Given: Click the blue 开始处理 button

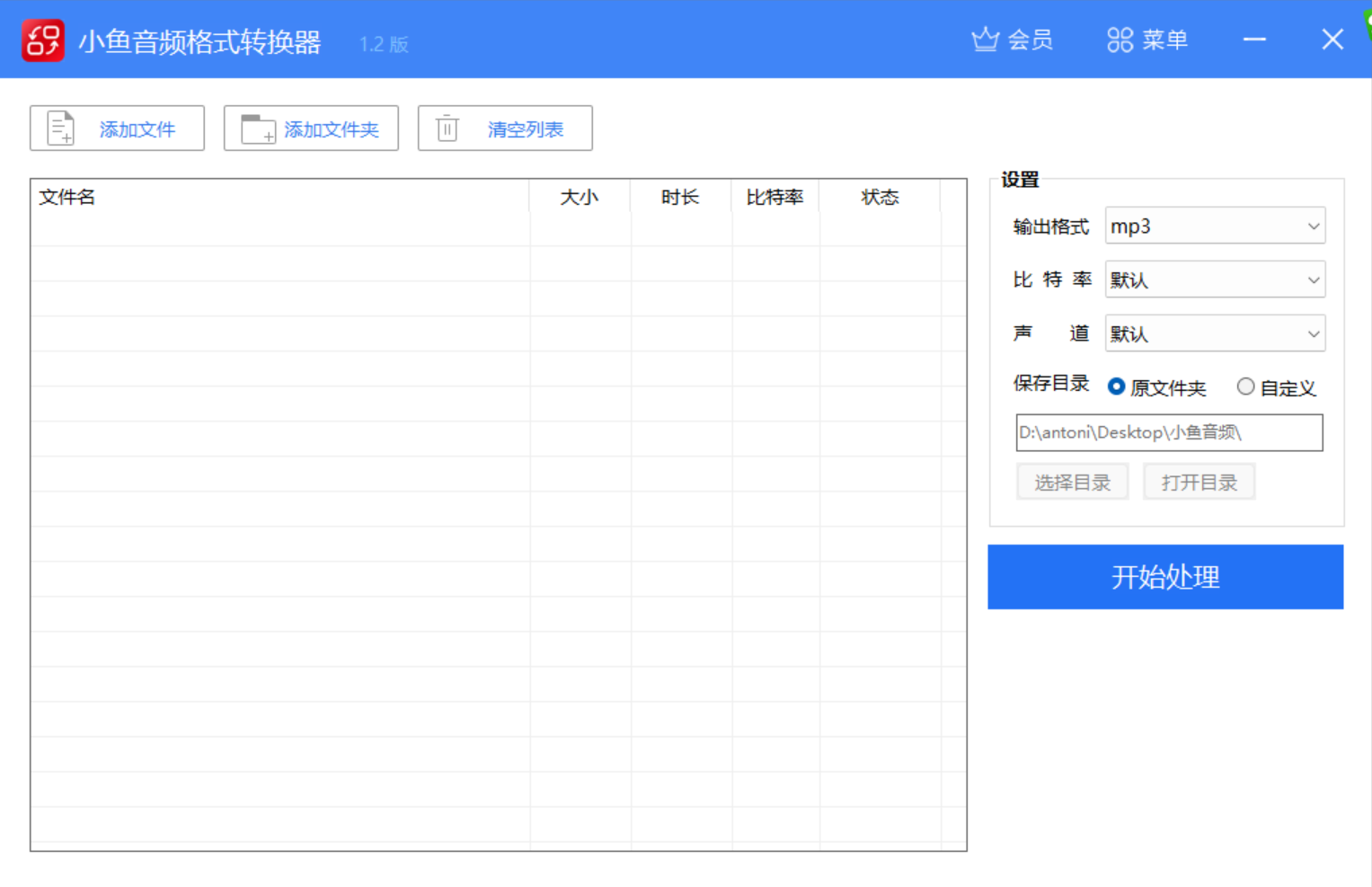Looking at the screenshot, I should click(x=1164, y=577).
